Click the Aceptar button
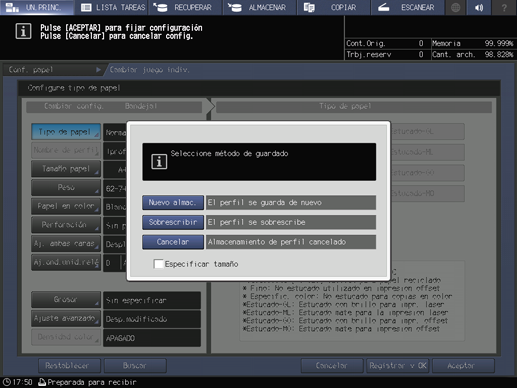517x388 pixels. pyautogui.click(x=463, y=366)
